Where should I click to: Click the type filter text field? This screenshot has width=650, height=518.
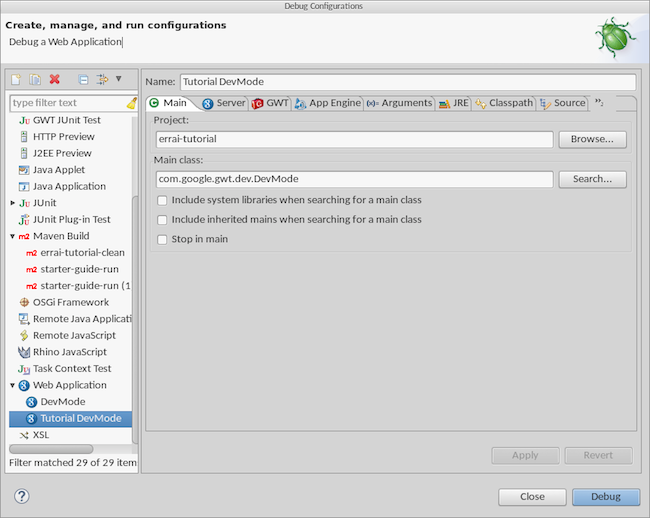pos(68,103)
